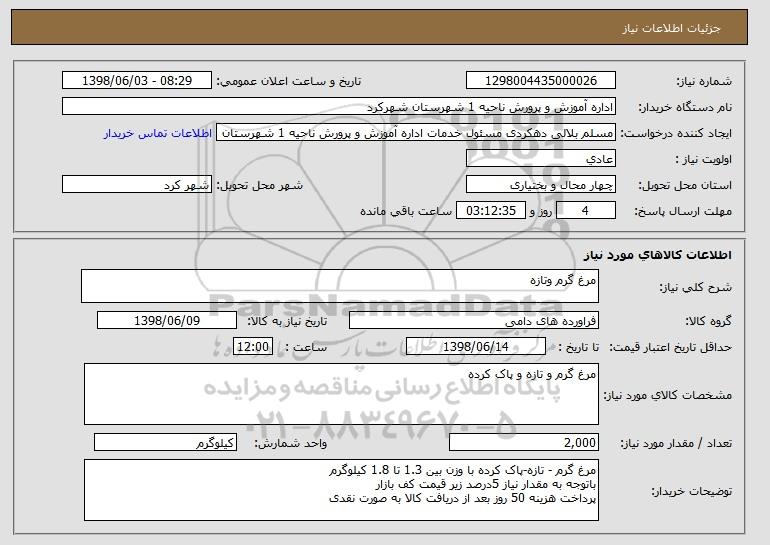Click the announcement date field 1398/06/03 - 08:29
This screenshot has height=545, width=770.
click(x=137, y=81)
